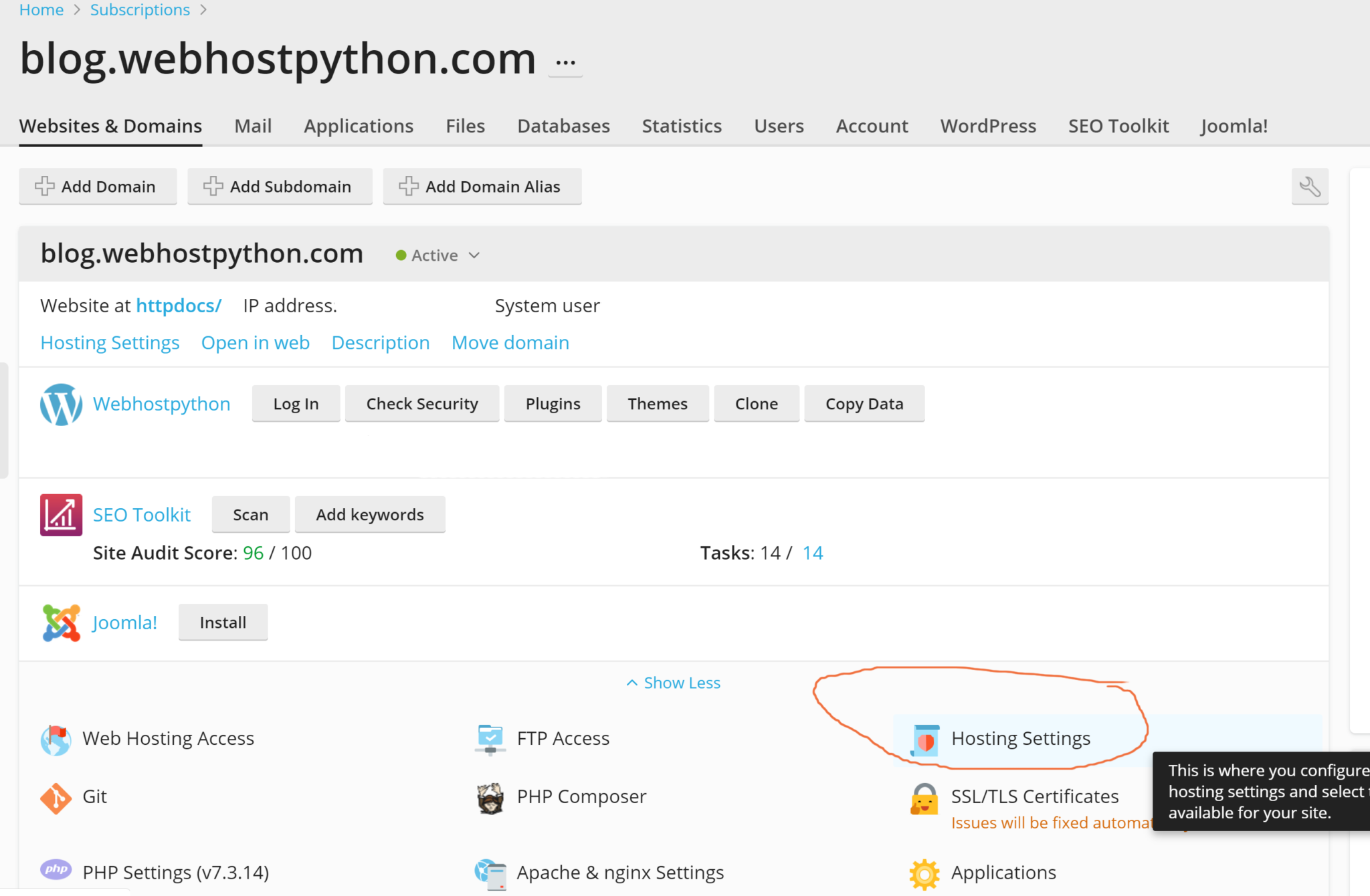The image size is (1370, 896).
Task: Click the Applications gear icon
Action: [923, 873]
